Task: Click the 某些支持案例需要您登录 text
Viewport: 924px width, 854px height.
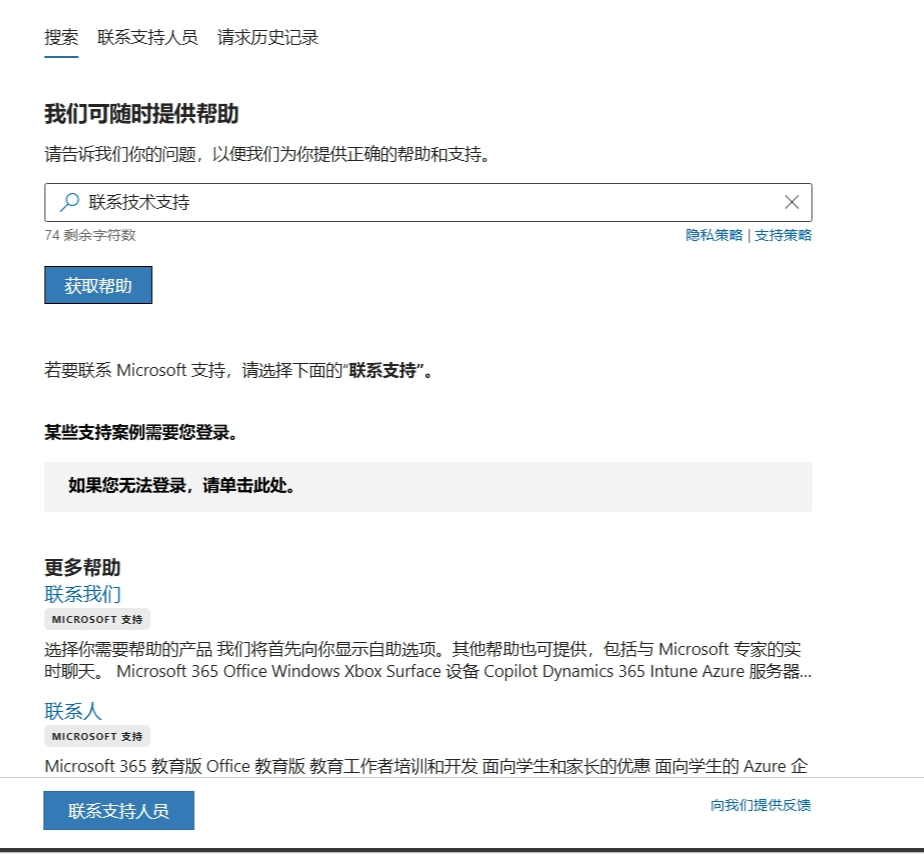Action: point(141,433)
